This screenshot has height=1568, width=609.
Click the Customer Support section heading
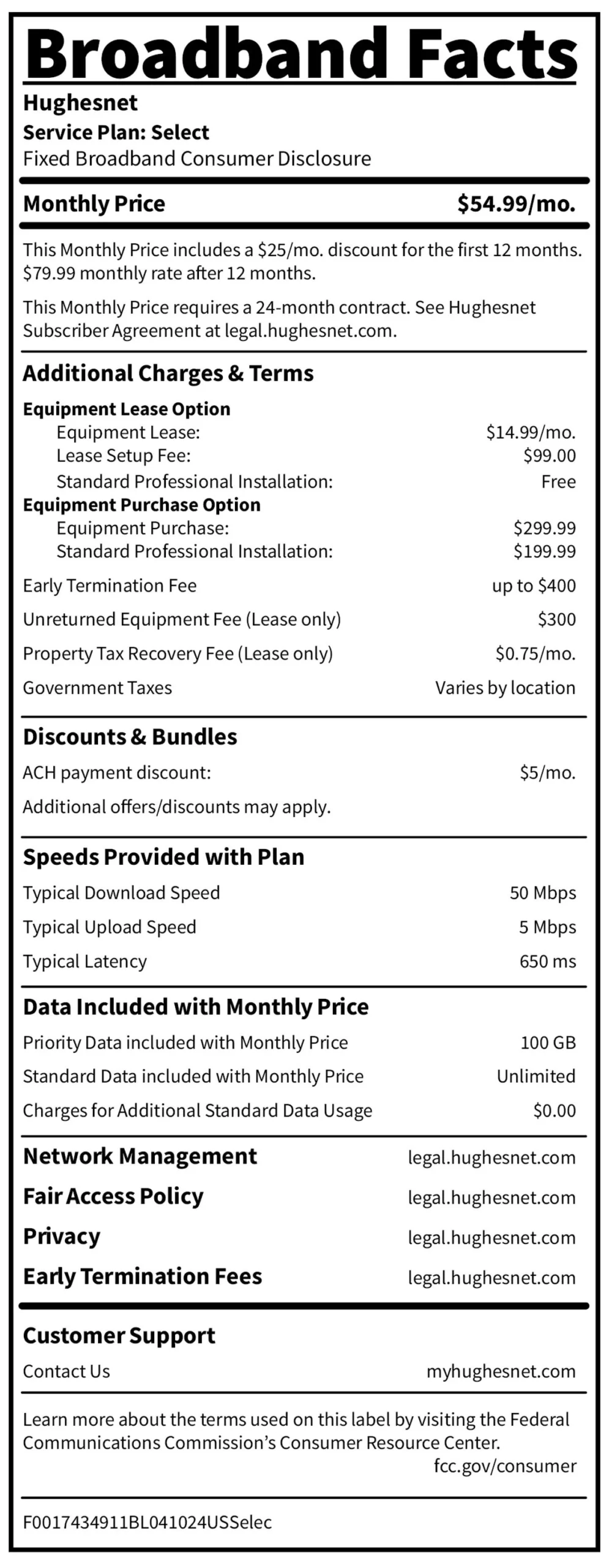click(119, 1336)
